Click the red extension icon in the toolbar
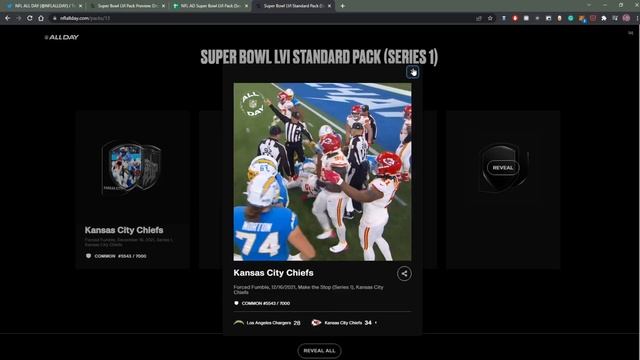The height and width of the screenshot is (360, 640). click(x=515, y=18)
